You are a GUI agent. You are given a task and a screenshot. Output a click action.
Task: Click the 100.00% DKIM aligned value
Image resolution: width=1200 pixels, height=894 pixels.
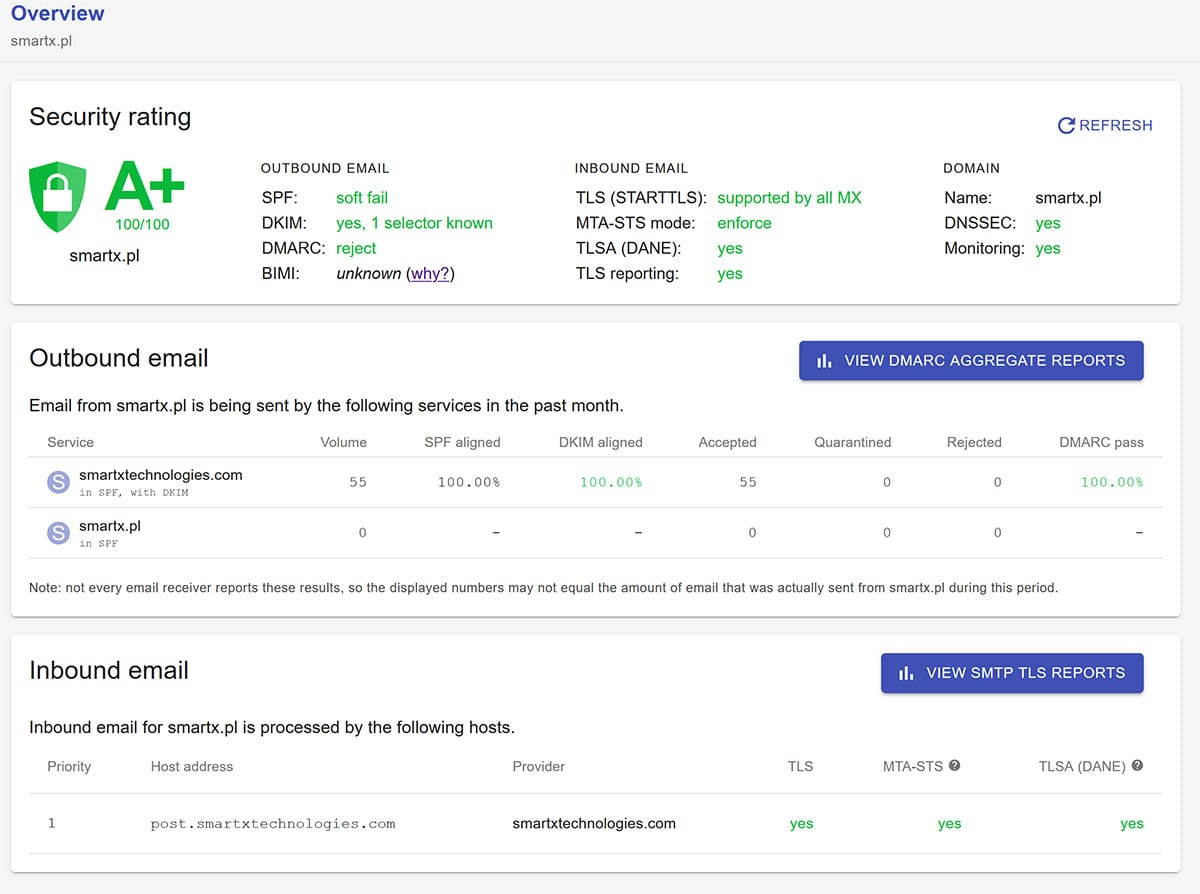click(x=611, y=482)
